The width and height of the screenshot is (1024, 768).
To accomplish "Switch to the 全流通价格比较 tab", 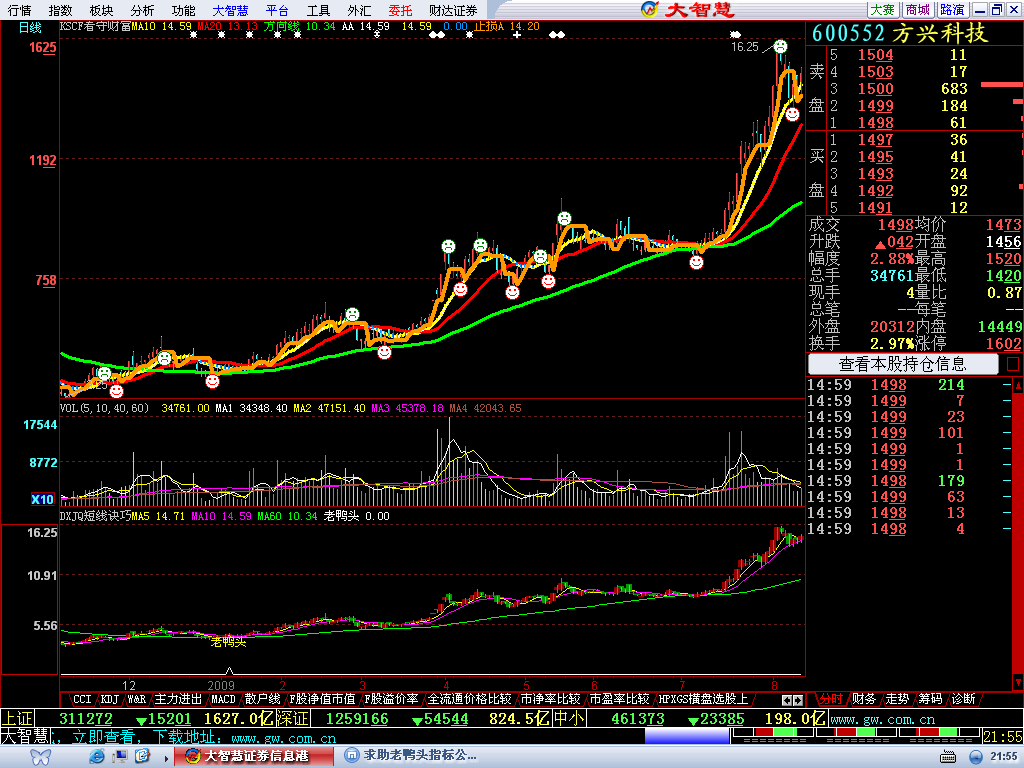I will pos(469,699).
